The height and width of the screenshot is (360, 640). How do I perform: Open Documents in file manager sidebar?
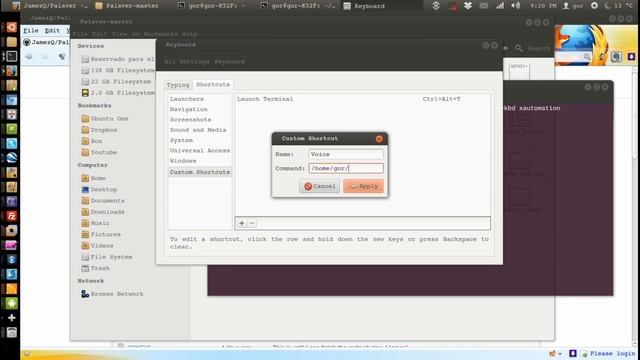[103, 201]
